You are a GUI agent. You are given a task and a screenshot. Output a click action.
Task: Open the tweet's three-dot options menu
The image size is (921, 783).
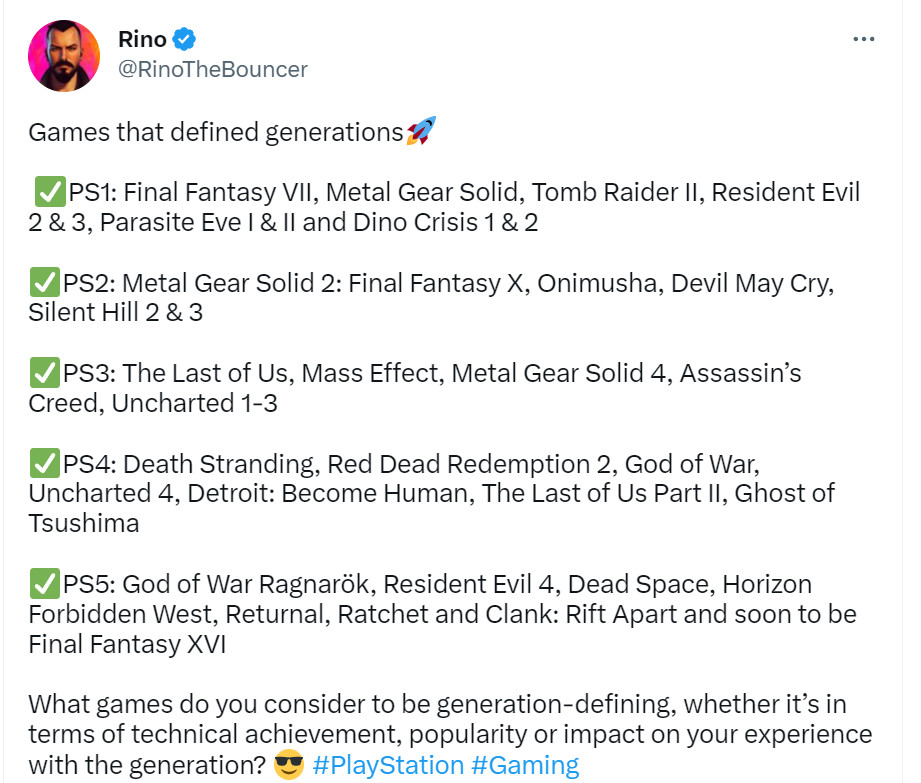[x=863, y=38]
